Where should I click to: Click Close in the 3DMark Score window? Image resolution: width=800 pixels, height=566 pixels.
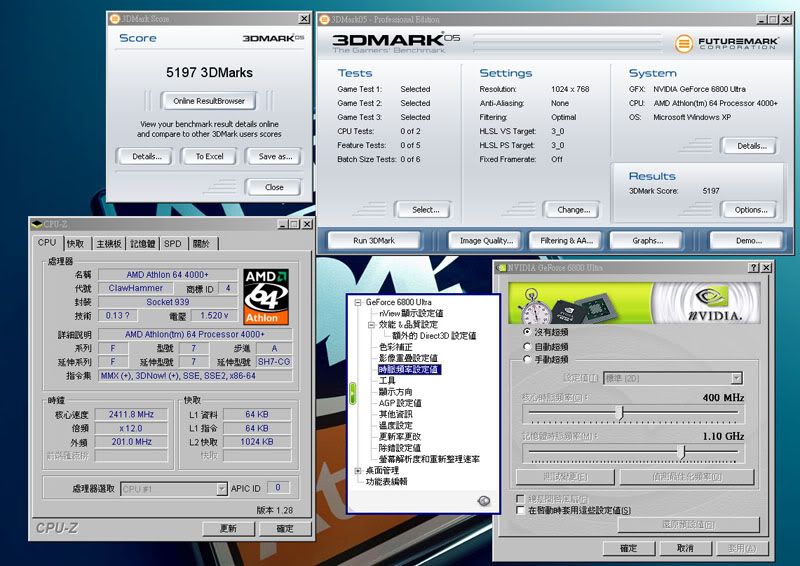(274, 187)
